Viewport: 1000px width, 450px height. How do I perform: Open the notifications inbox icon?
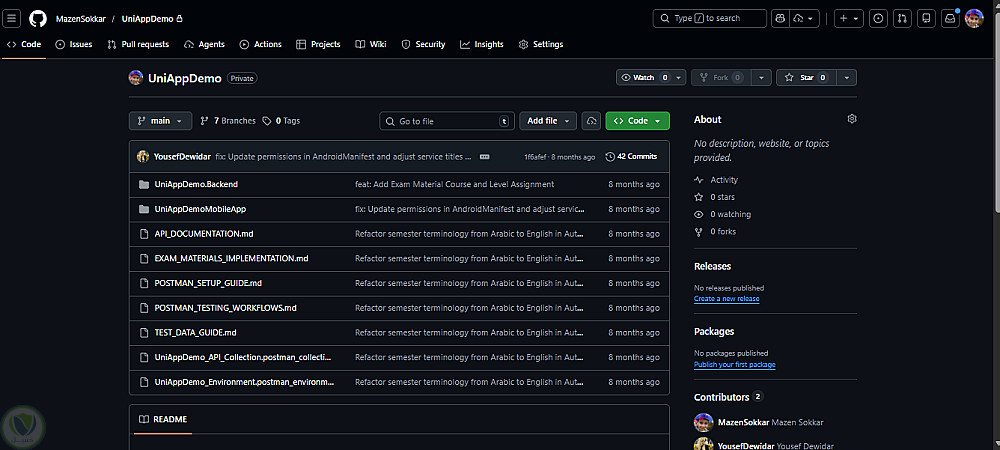pyautogui.click(x=950, y=18)
